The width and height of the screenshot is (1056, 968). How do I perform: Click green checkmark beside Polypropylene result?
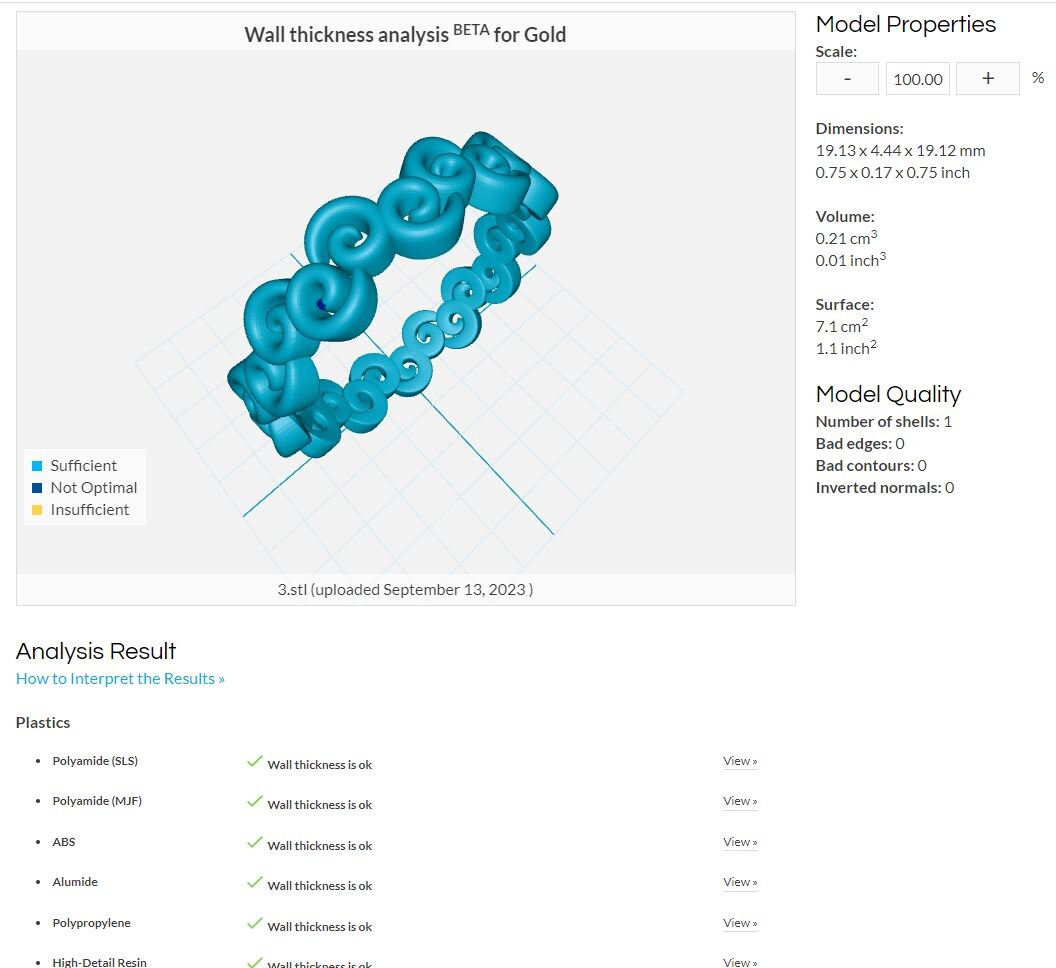click(x=255, y=923)
